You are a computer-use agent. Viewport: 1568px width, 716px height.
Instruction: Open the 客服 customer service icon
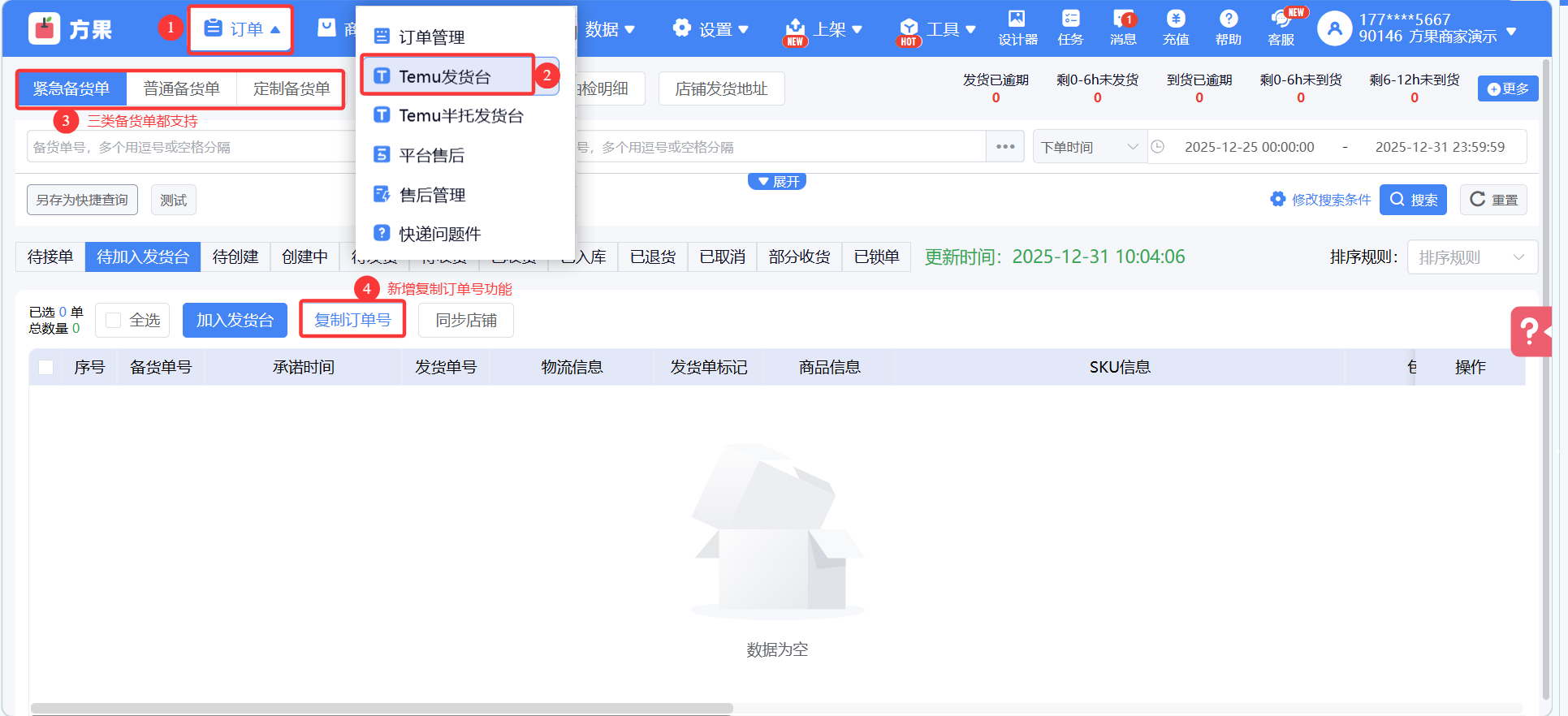click(1281, 28)
